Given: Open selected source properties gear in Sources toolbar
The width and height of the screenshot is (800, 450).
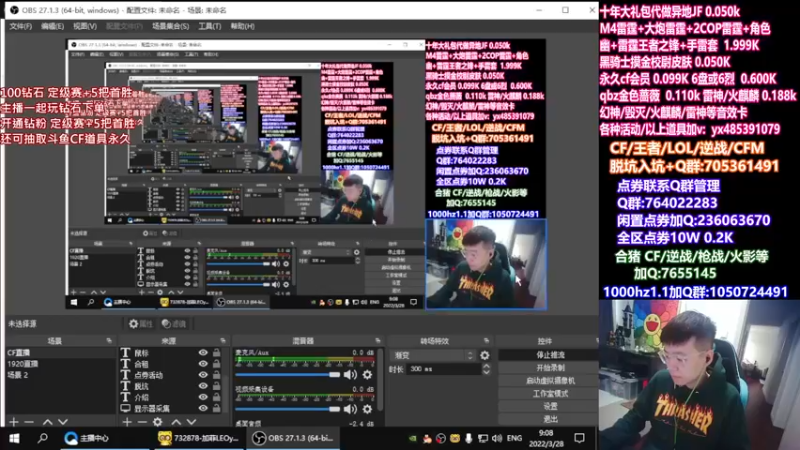Looking at the screenshot, I should point(158,422).
